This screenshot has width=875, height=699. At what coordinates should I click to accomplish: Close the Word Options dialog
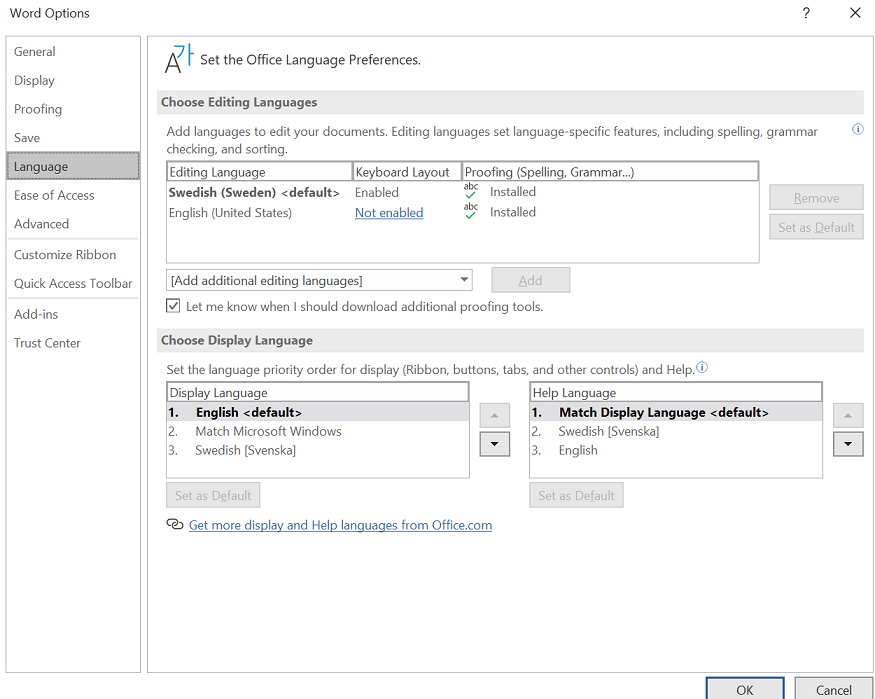[855, 13]
